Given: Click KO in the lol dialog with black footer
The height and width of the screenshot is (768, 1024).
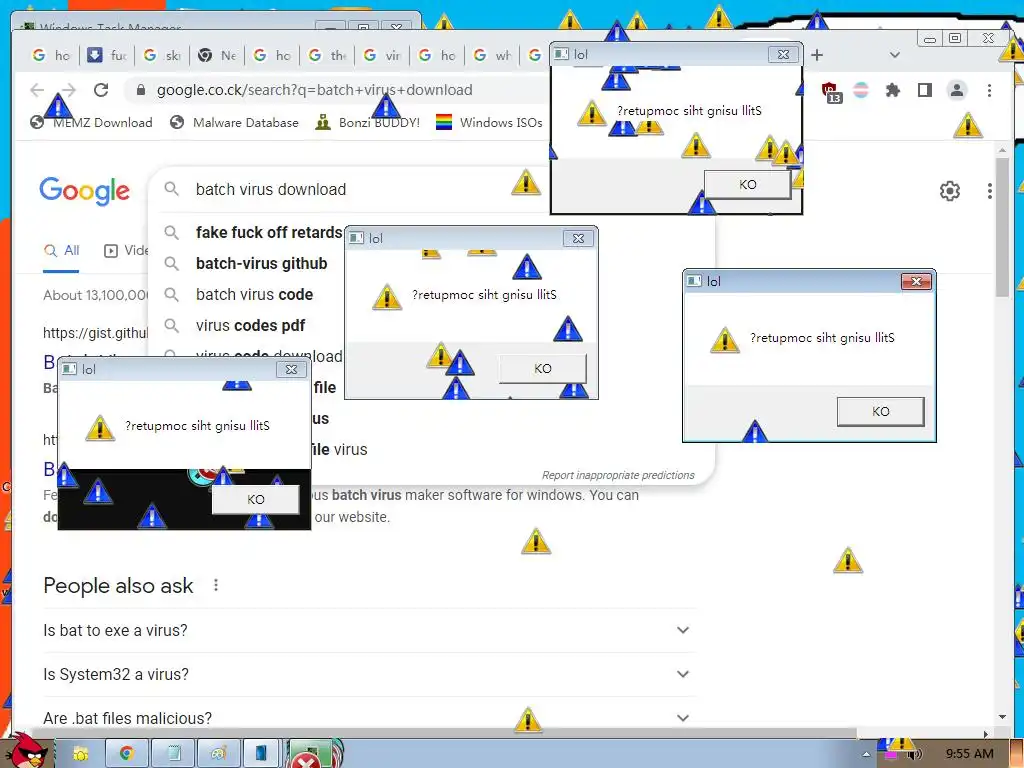Looking at the screenshot, I should [x=256, y=500].
